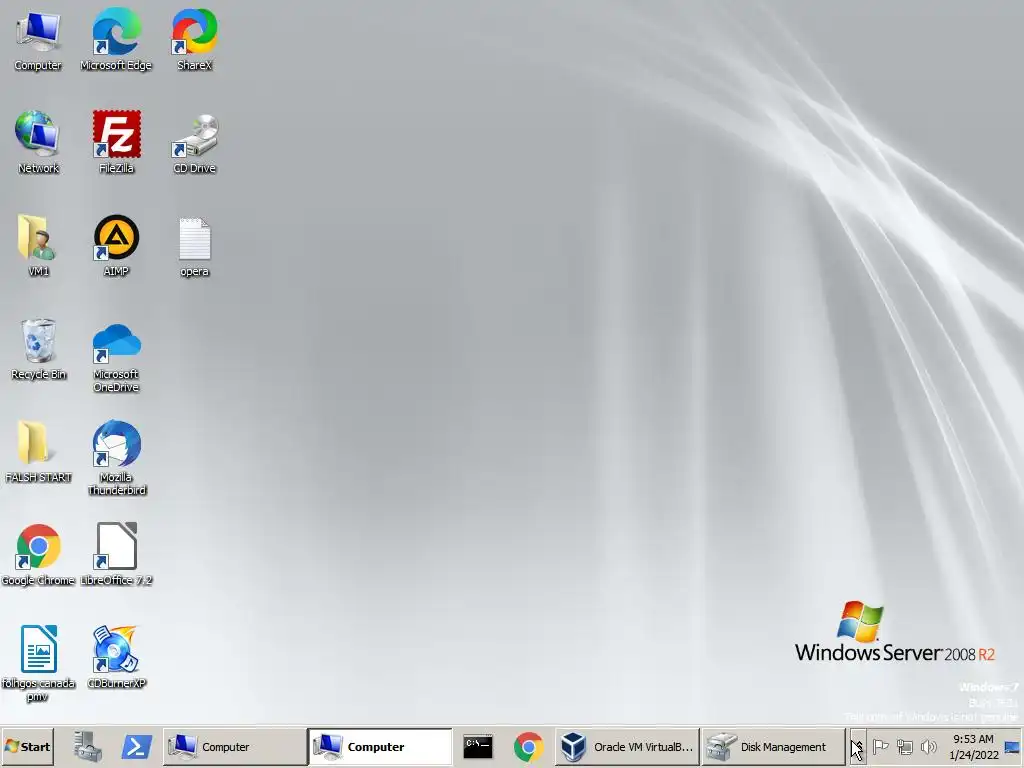The width and height of the screenshot is (1024, 768).
Task: Click the clock showing 9:53 AM
Action: click(x=973, y=746)
